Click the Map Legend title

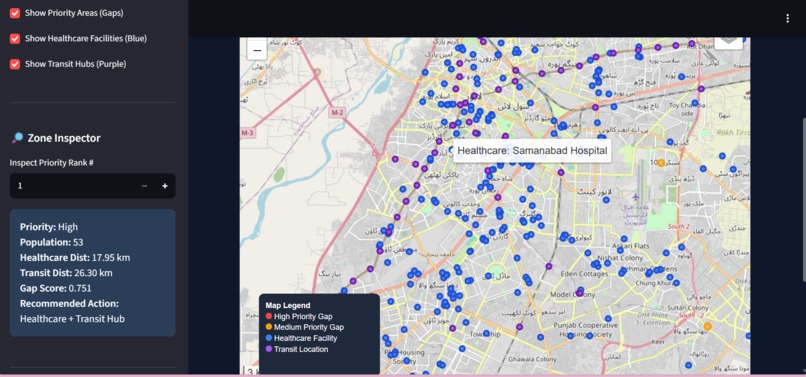[x=288, y=305]
